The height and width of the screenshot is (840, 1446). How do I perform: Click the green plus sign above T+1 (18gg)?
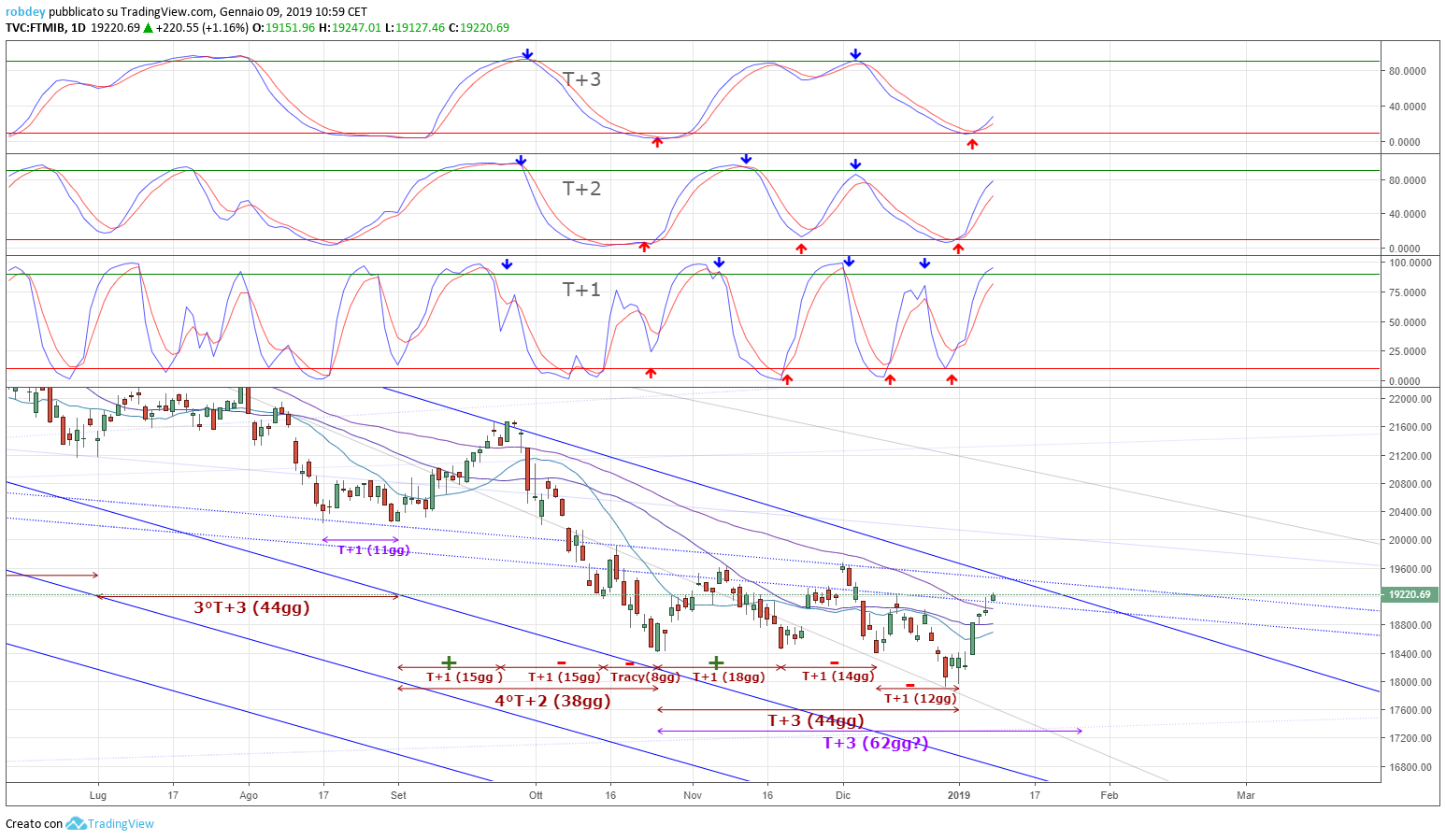(x=715, y=662)
